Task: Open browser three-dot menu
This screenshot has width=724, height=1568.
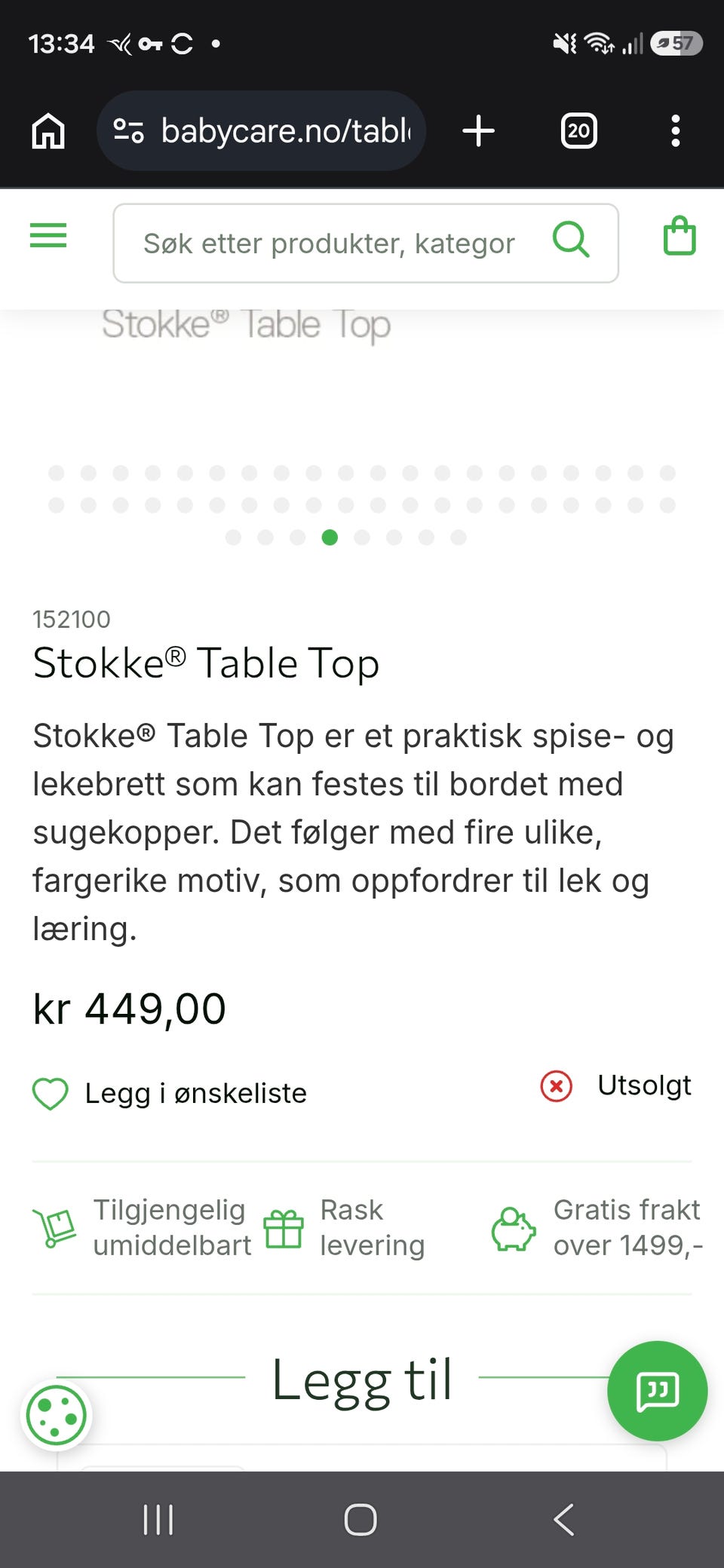Action: coord(676,130)
